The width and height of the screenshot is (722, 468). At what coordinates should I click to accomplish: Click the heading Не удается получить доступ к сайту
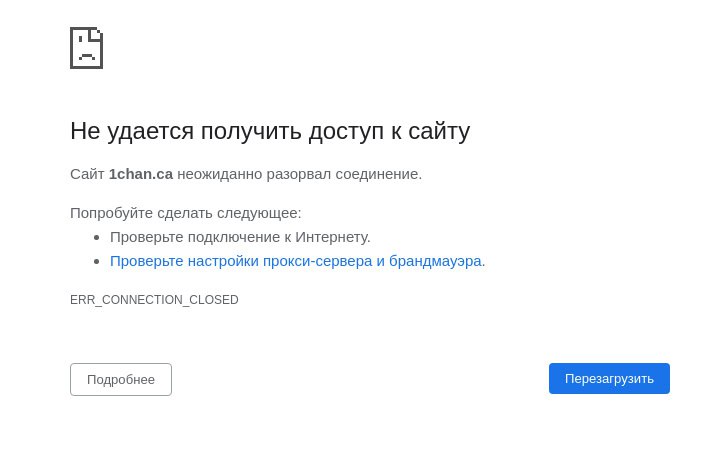270,131
